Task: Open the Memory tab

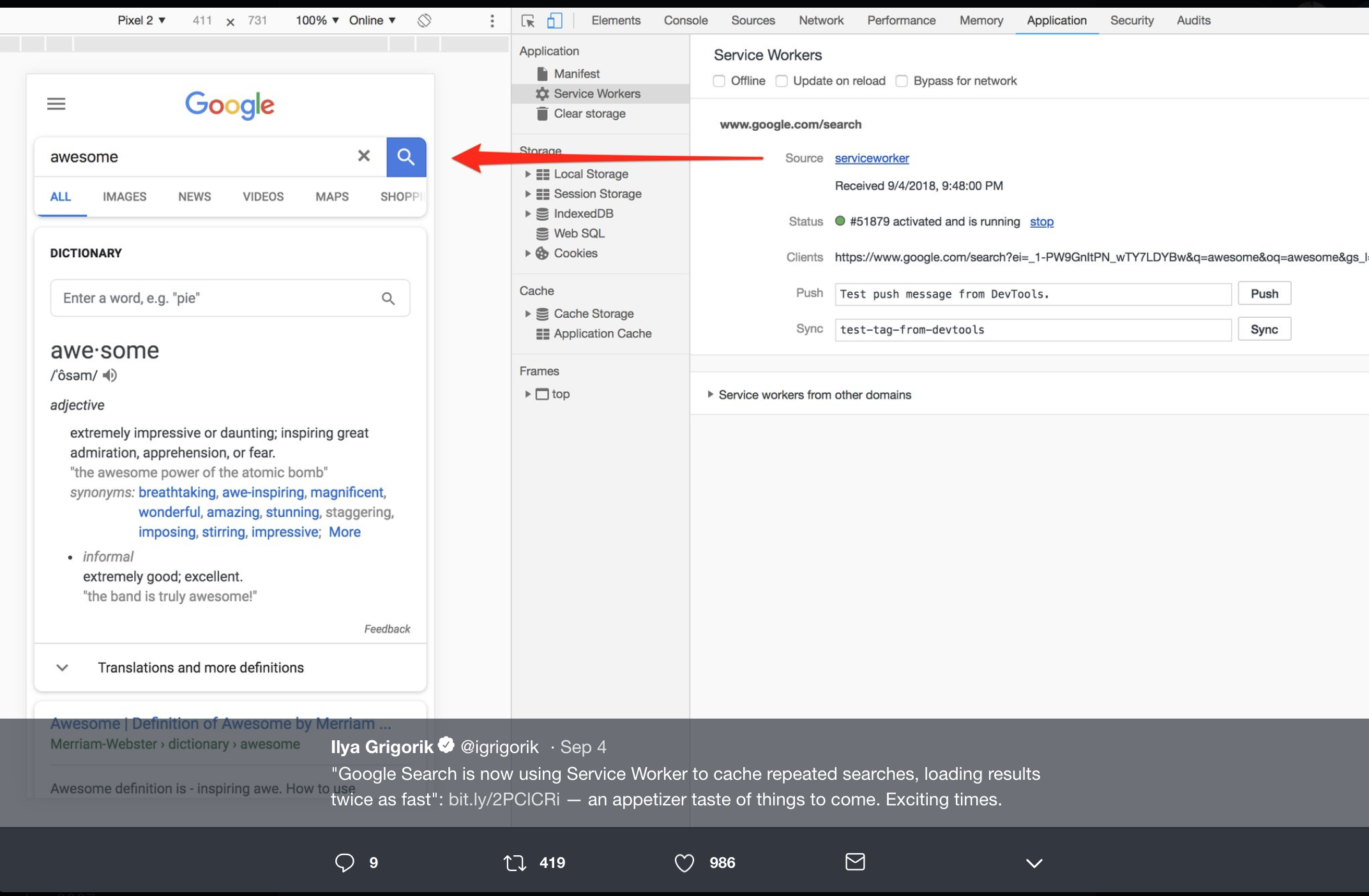Action: (x=981, y=20)
